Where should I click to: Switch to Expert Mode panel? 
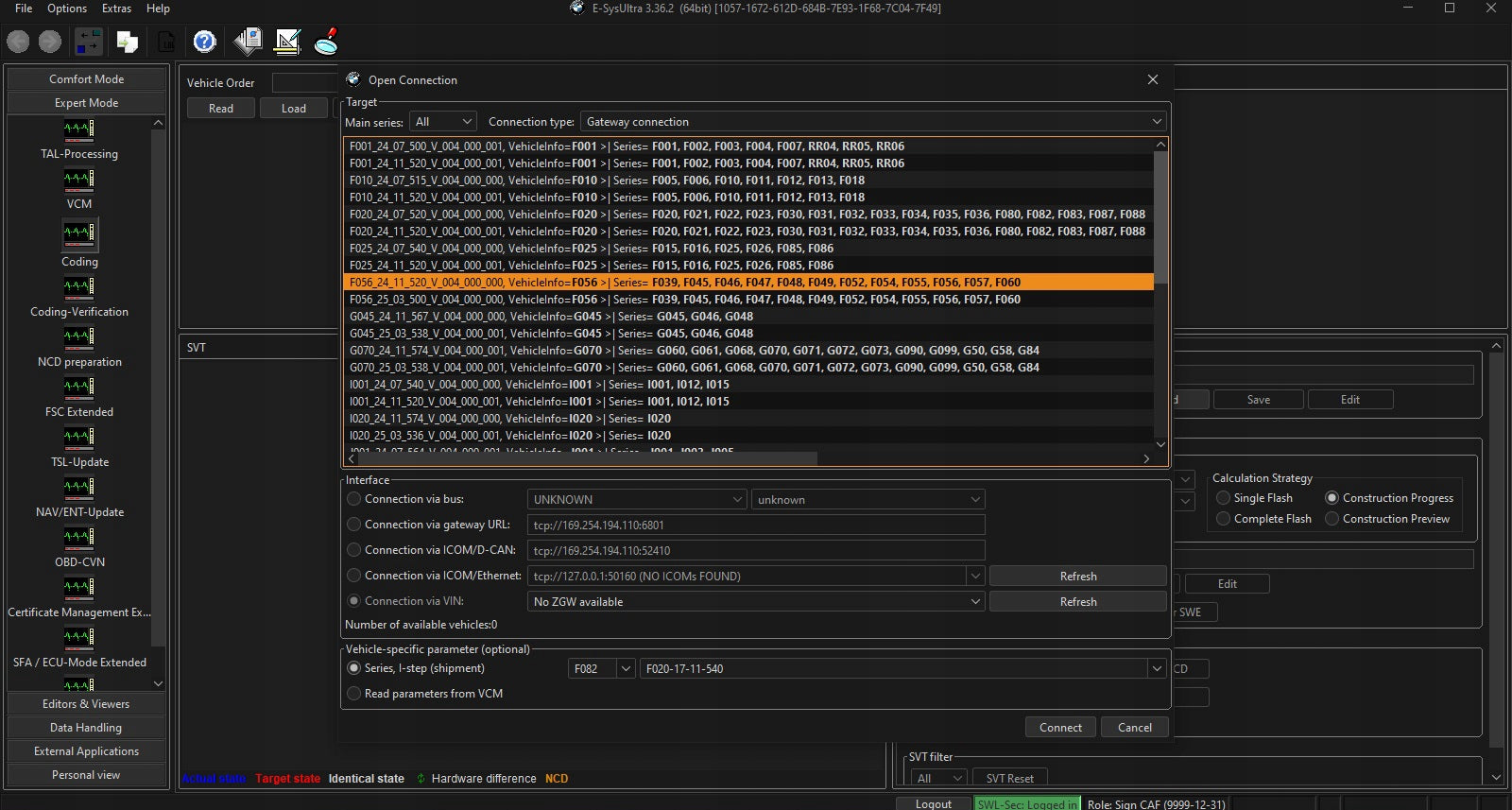tap(86, 103)
